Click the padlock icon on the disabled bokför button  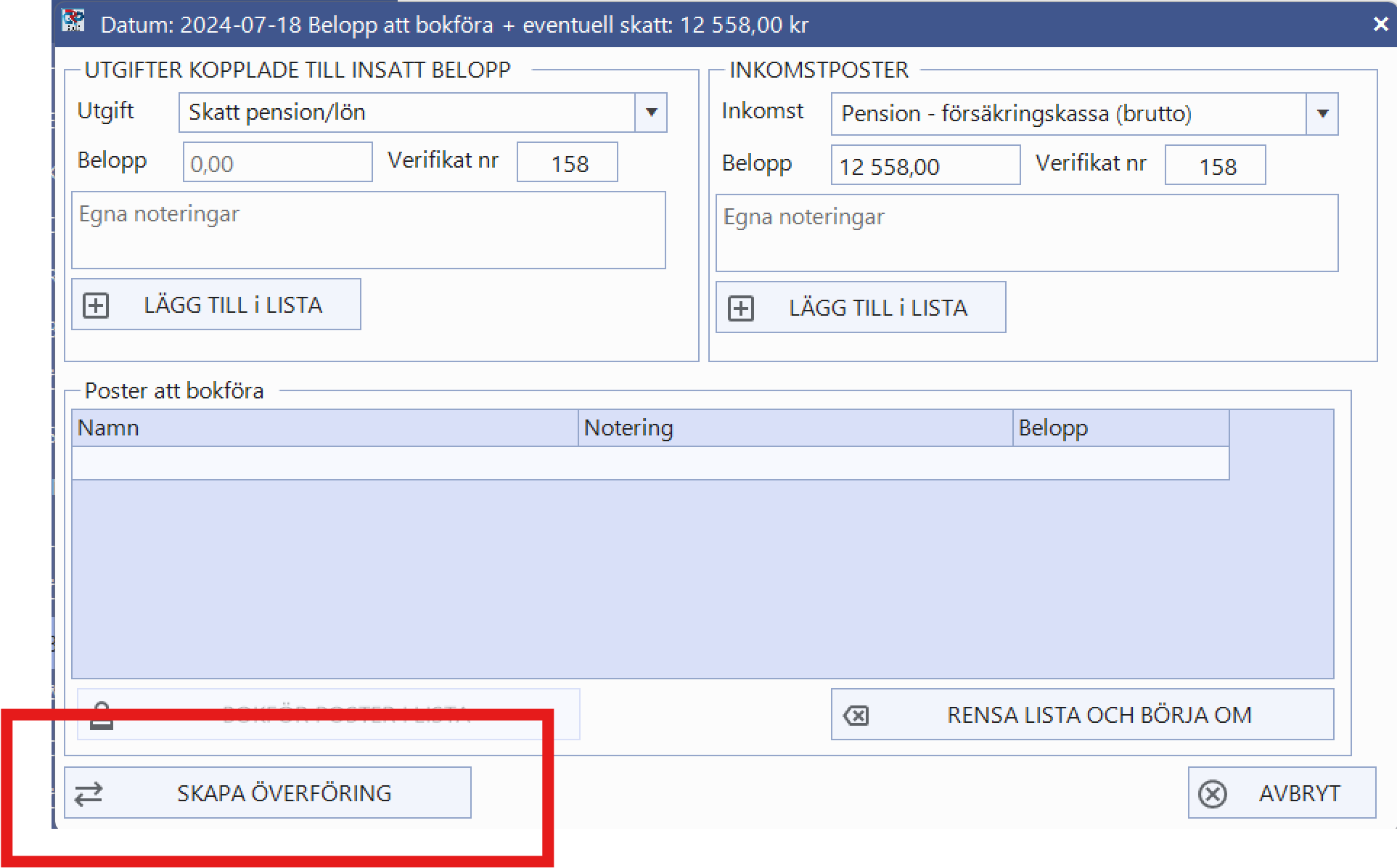[x=102, y=715]
